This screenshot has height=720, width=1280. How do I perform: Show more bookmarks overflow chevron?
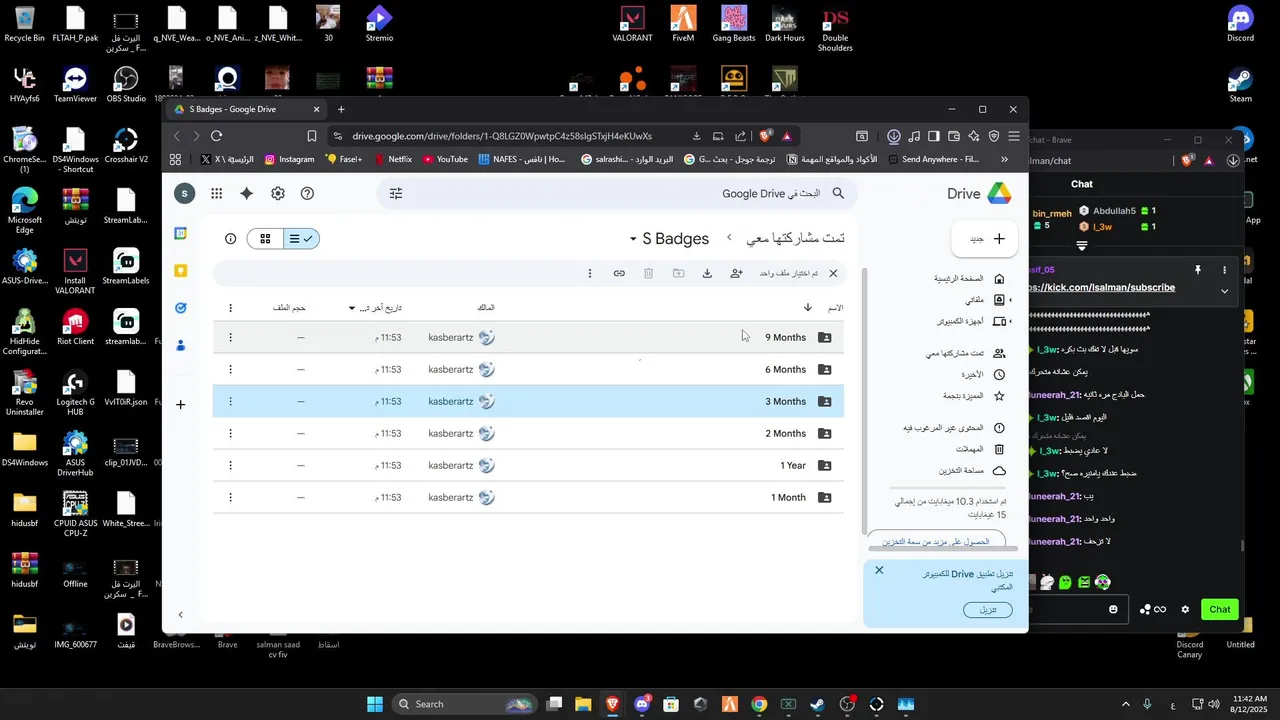point(1004,159)
